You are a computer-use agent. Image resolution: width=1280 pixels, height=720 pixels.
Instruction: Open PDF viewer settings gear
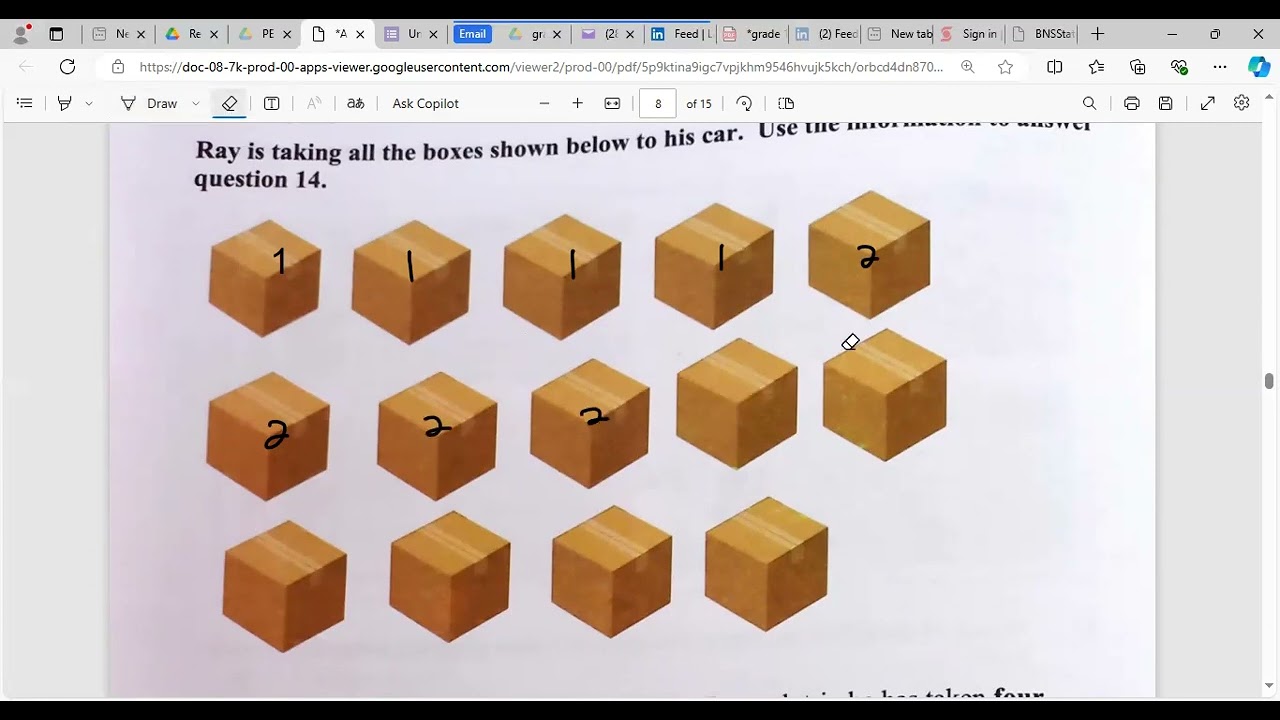1241,103
